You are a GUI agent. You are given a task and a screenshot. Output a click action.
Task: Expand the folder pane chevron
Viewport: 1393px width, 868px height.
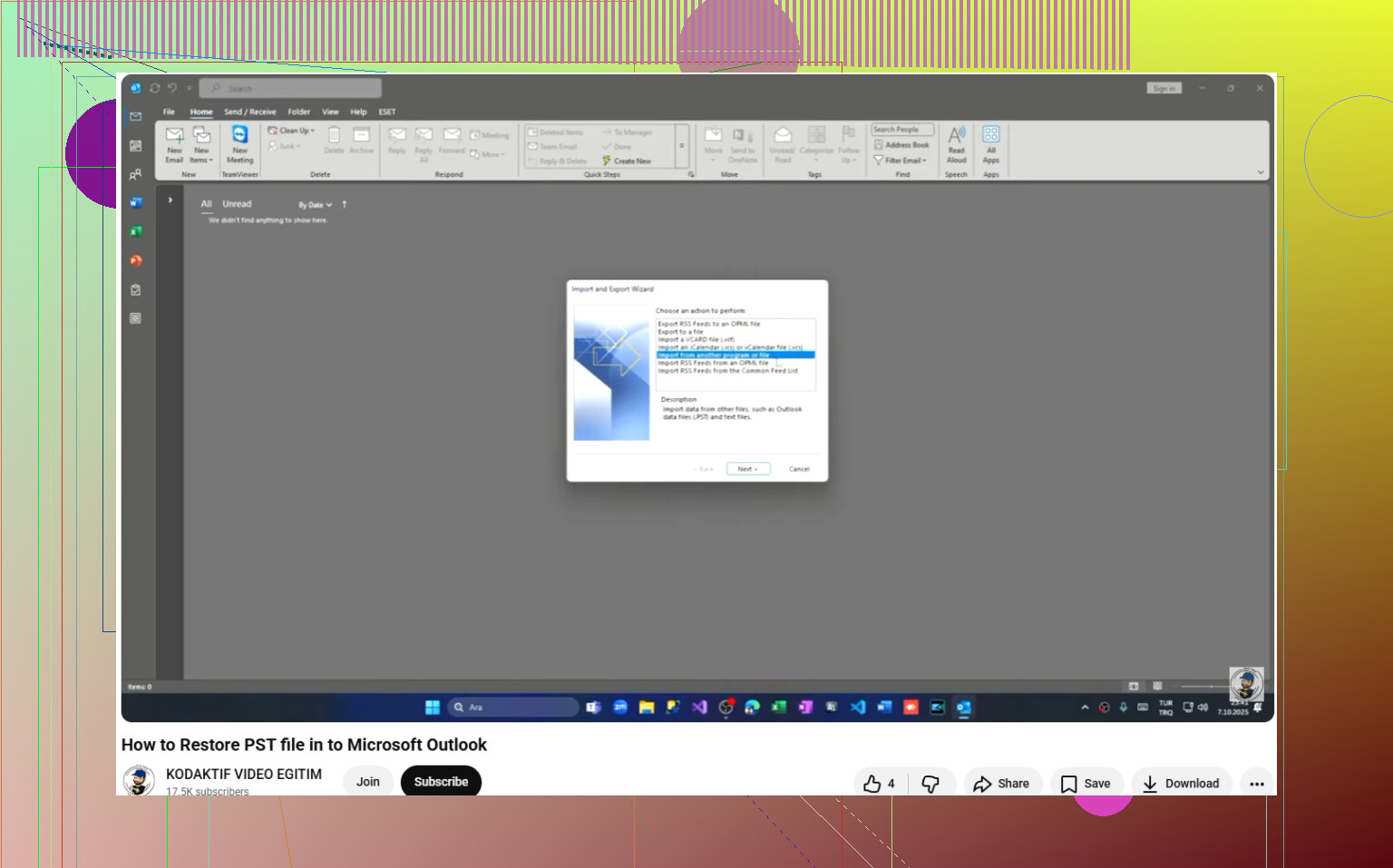(x=170, y=200)
